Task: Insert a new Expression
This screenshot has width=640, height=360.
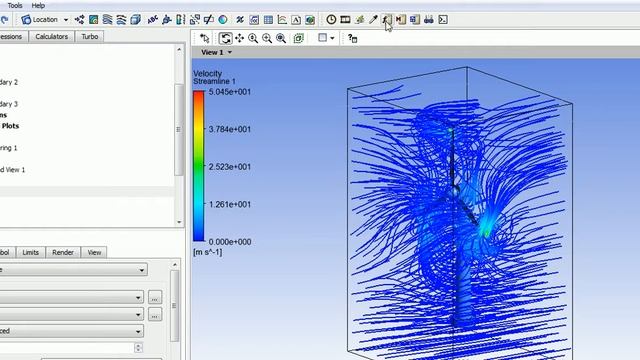Action: coord(254,20)
